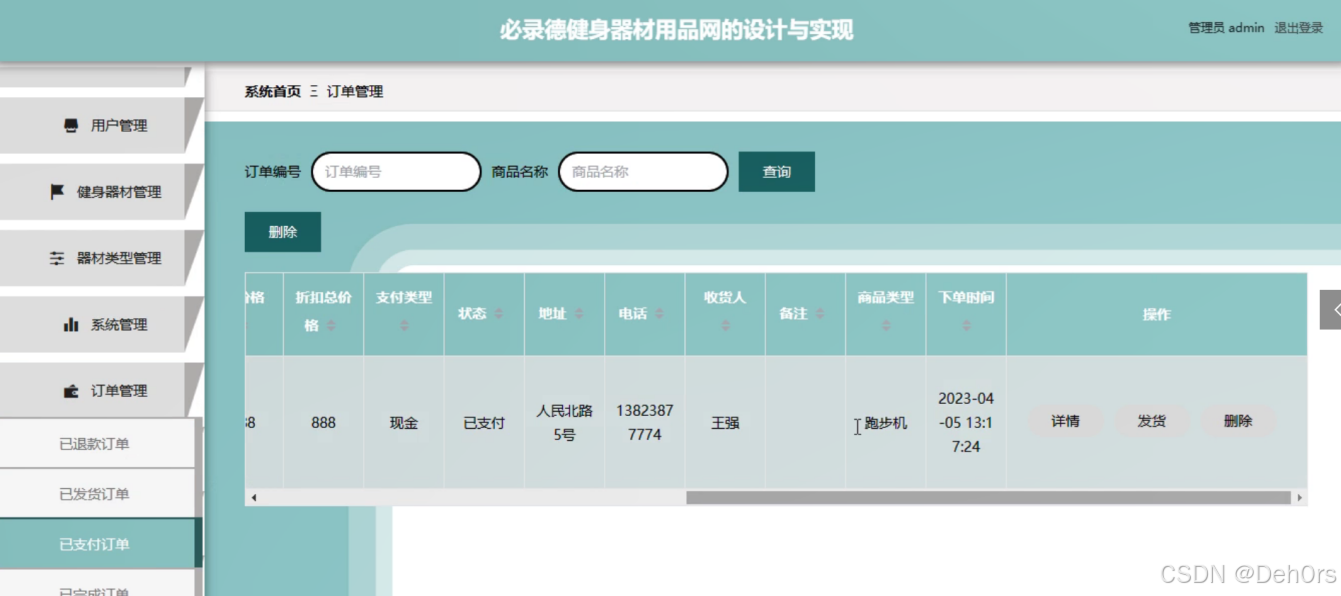Focus the 订单编号 input field
This screenshot has height=596, width=1341.
(397, 172)
